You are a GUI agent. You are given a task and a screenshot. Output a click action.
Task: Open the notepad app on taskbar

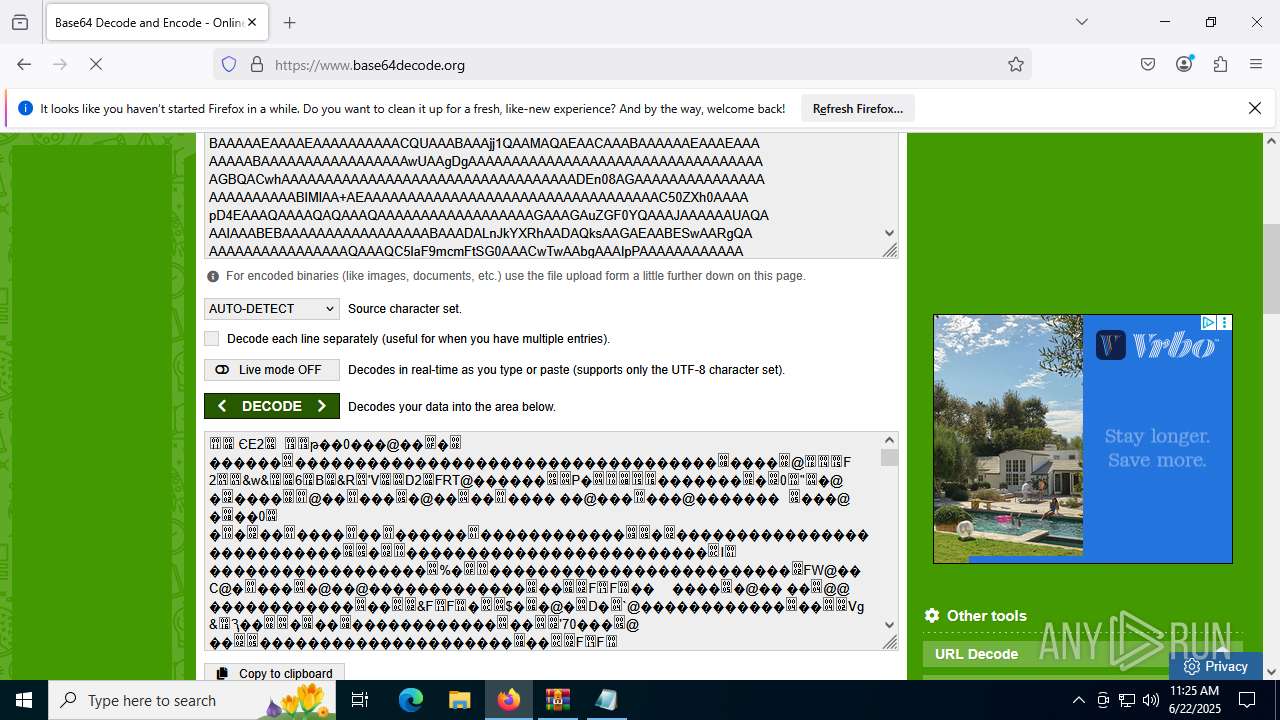606,700
